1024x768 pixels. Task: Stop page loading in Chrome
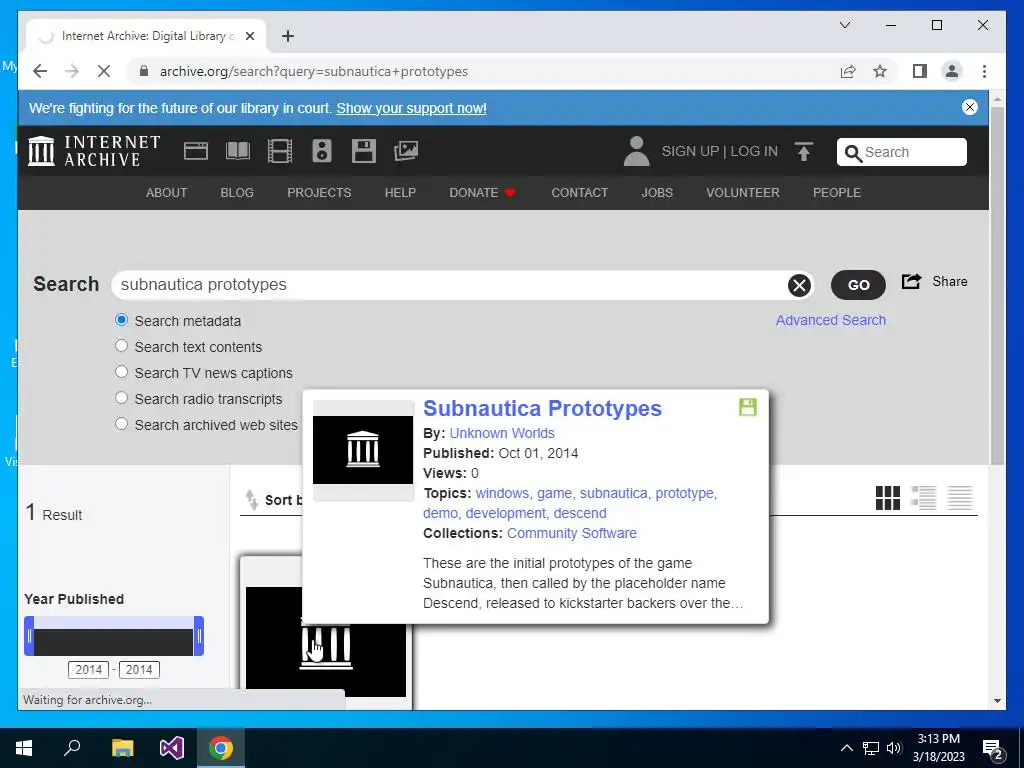104,71
